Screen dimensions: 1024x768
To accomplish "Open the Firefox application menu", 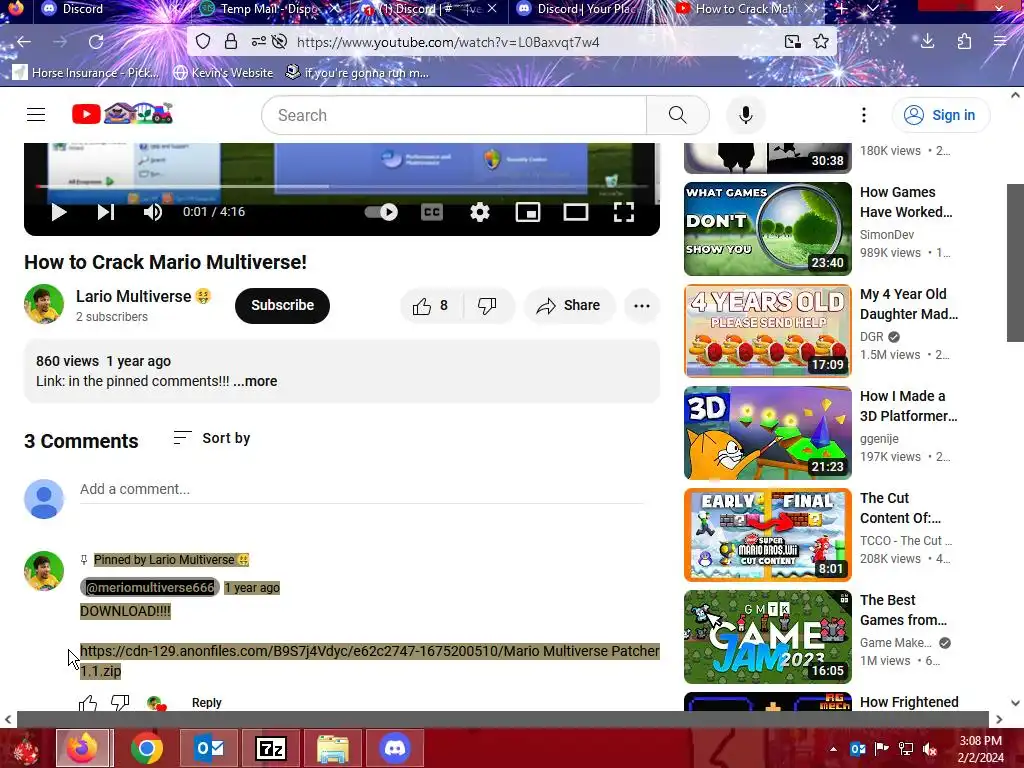I will point(1000,42).
